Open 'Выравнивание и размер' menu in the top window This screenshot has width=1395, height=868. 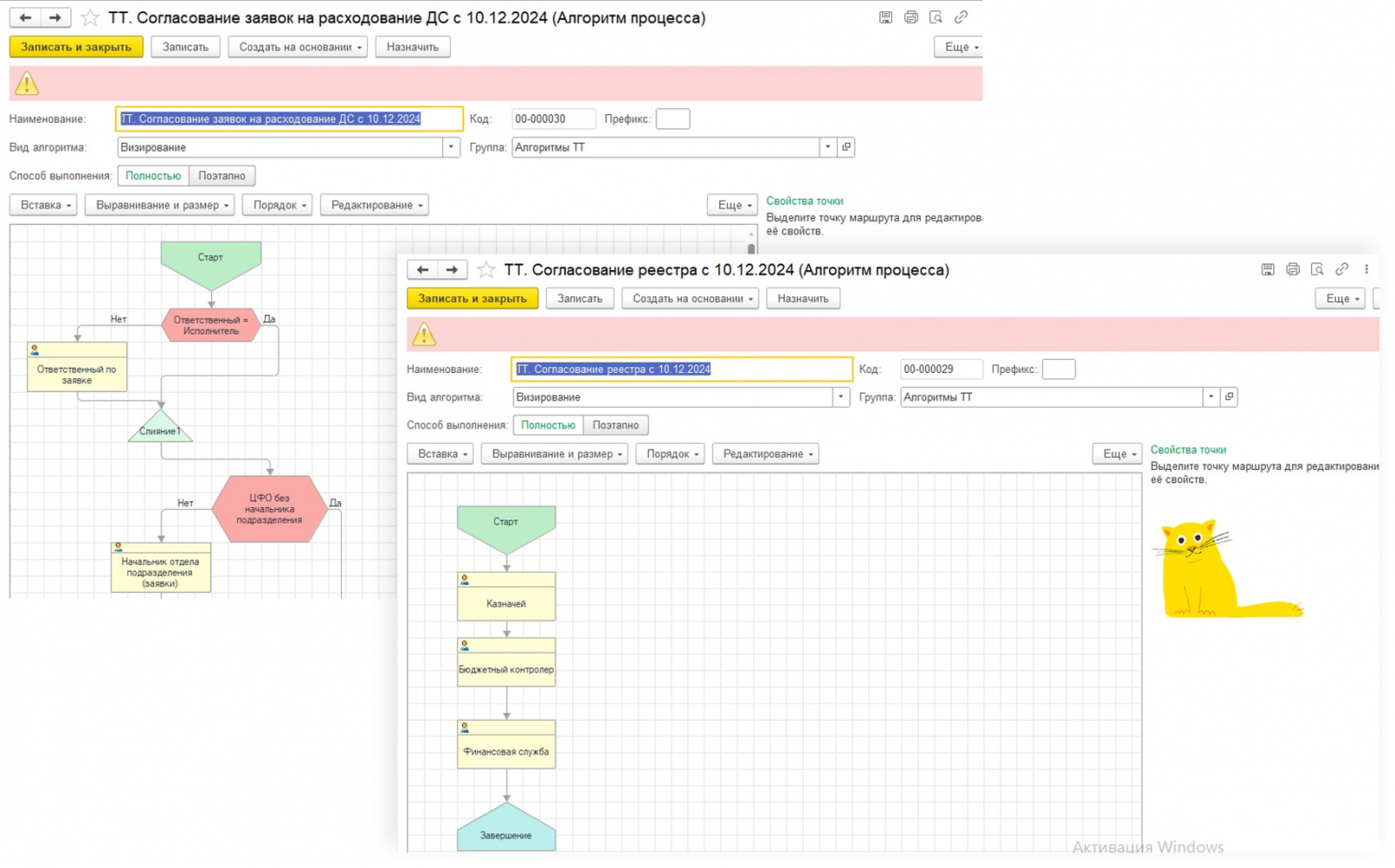[160, 206]
